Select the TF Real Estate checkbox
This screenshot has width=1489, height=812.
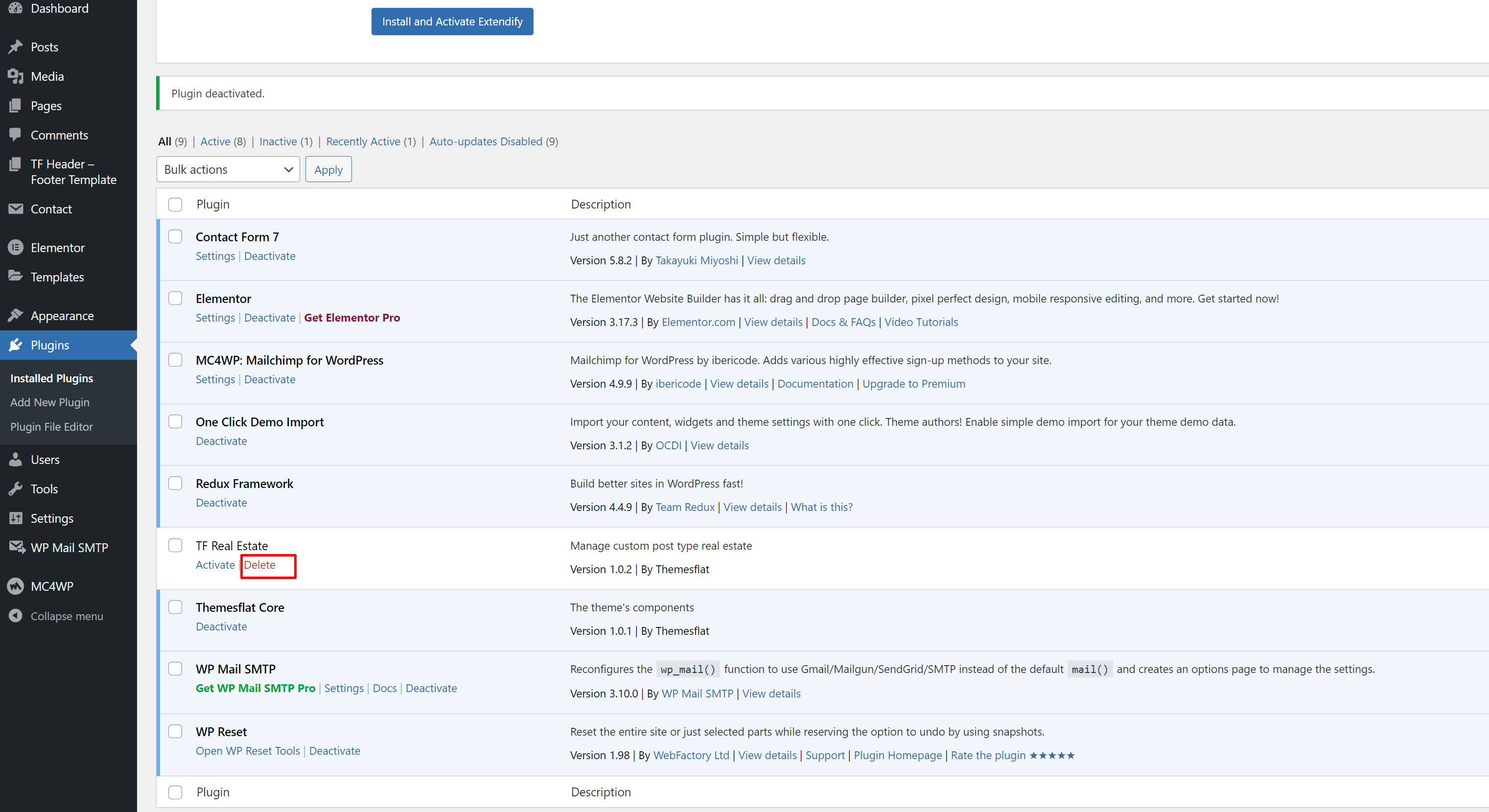pos(175,546)
